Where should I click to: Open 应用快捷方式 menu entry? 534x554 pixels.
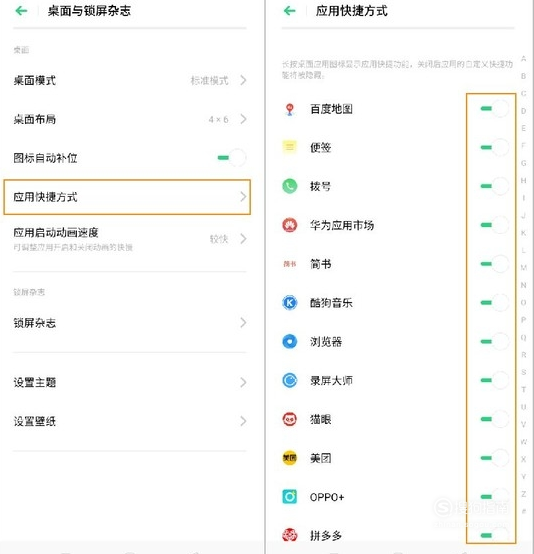coord(127,197)
